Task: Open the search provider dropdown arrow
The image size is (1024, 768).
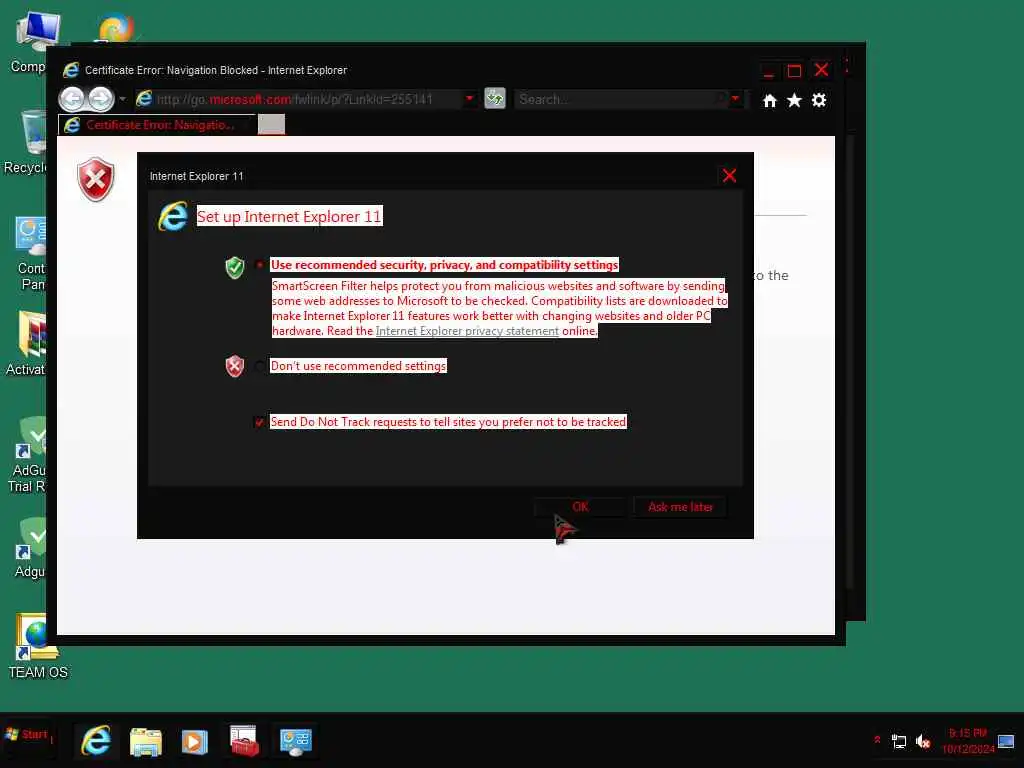Action: tap(735, 99)
